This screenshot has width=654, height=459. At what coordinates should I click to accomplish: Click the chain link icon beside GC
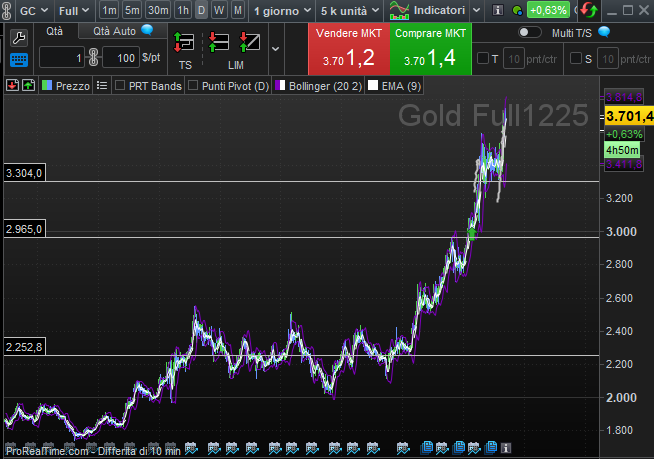(x=6, y=10)
